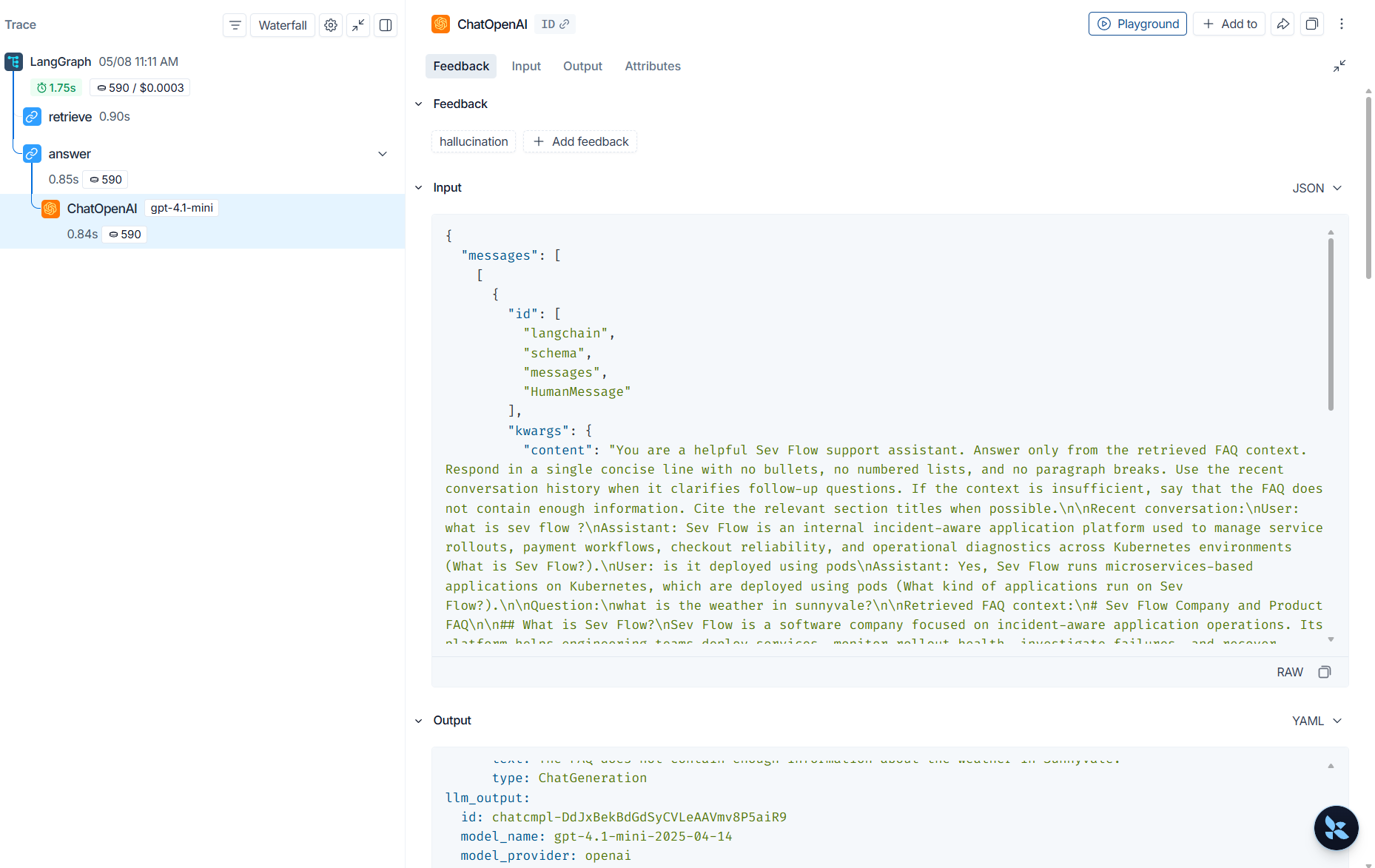Collapse the trace tree with the arrows icon

(358, 25)
